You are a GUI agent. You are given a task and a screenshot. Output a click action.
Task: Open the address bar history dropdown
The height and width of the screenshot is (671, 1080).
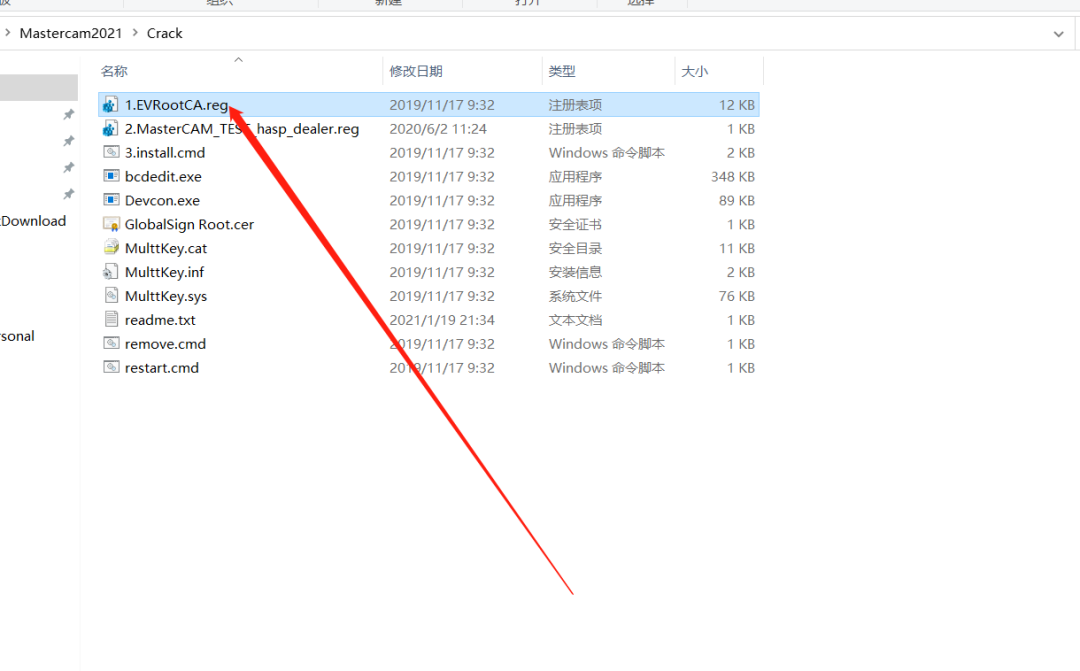click(1059, 33)
